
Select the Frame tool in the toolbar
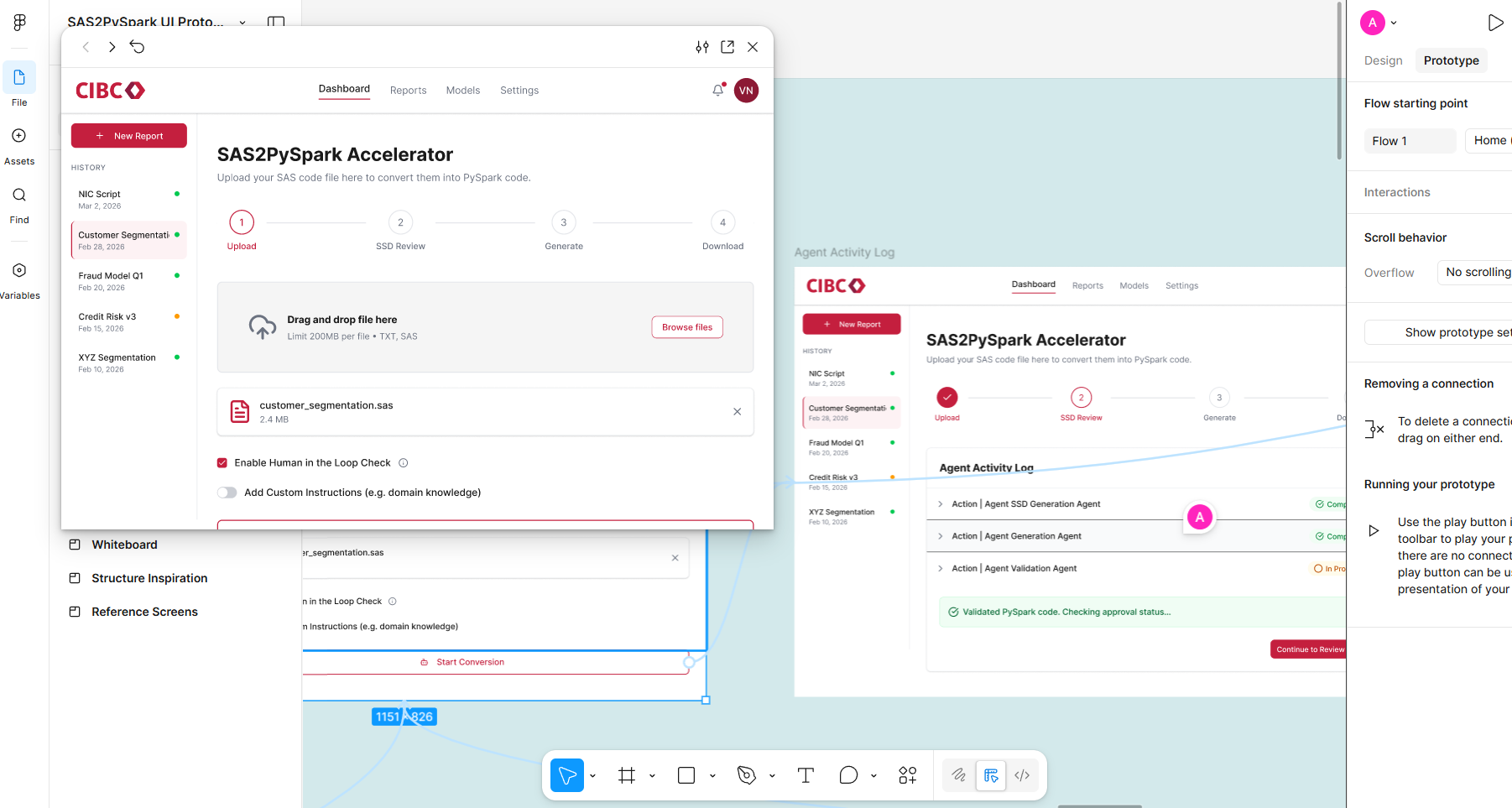(x=626, y=774)
